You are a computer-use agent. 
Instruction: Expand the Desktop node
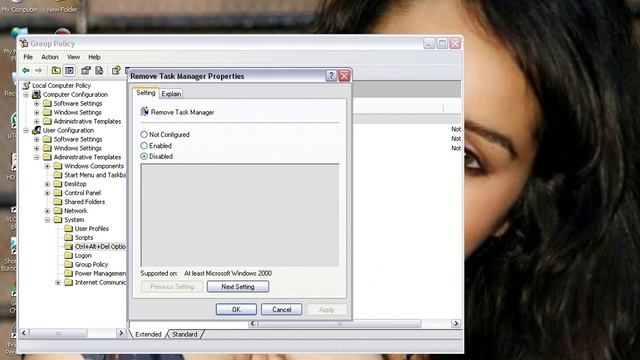click(47, 184)
